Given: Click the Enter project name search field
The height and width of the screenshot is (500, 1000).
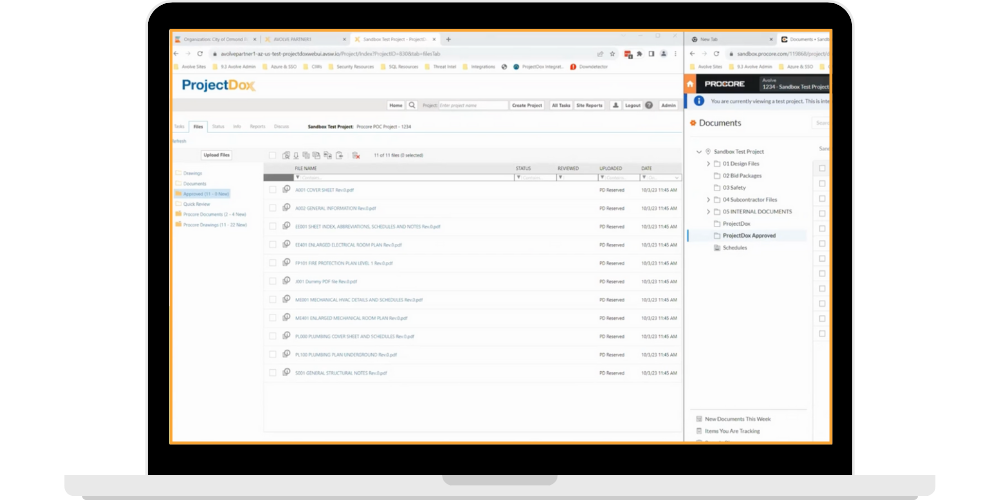Looking at the screenshot, I should 472,104.
